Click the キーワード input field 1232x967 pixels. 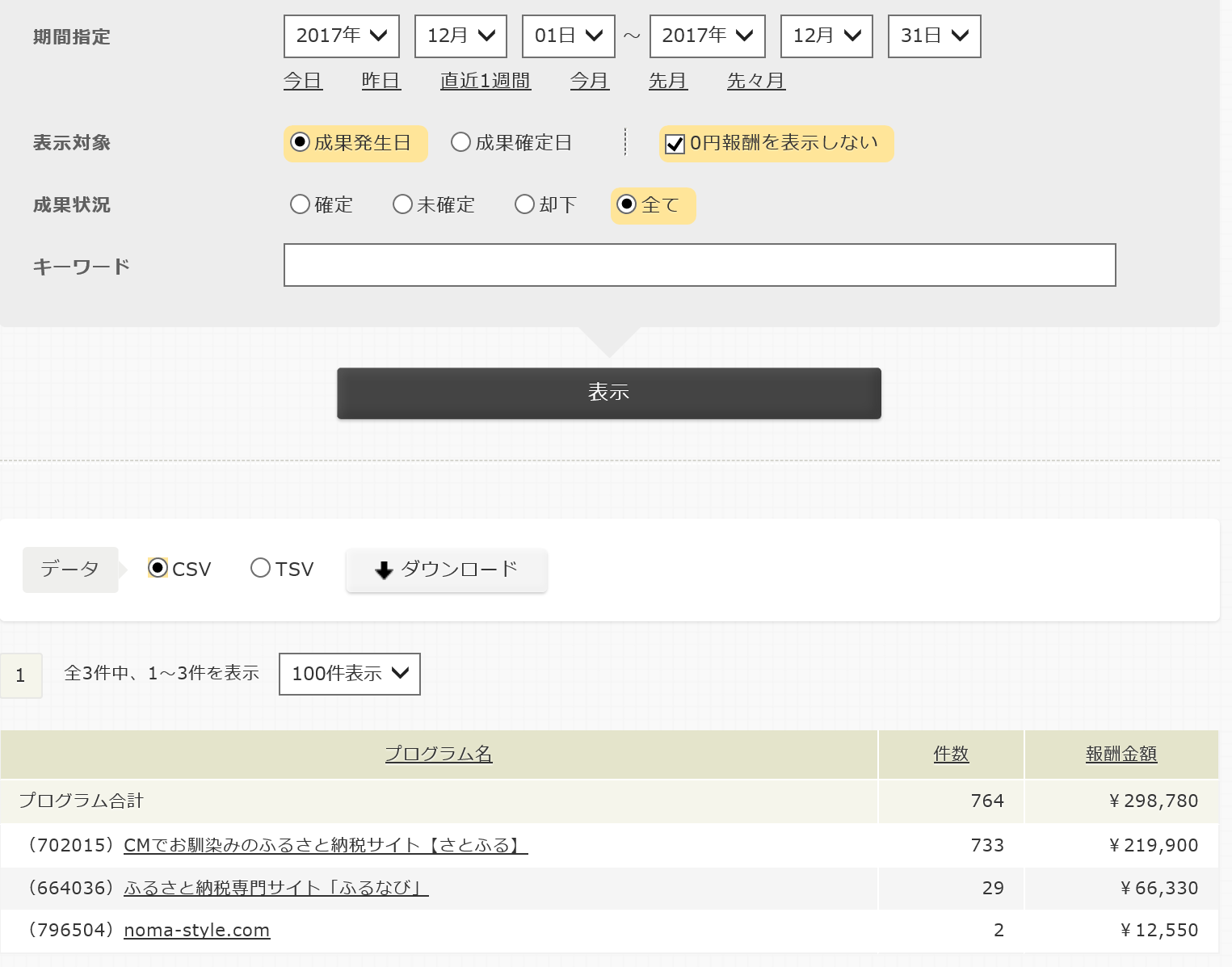point(700,265)
